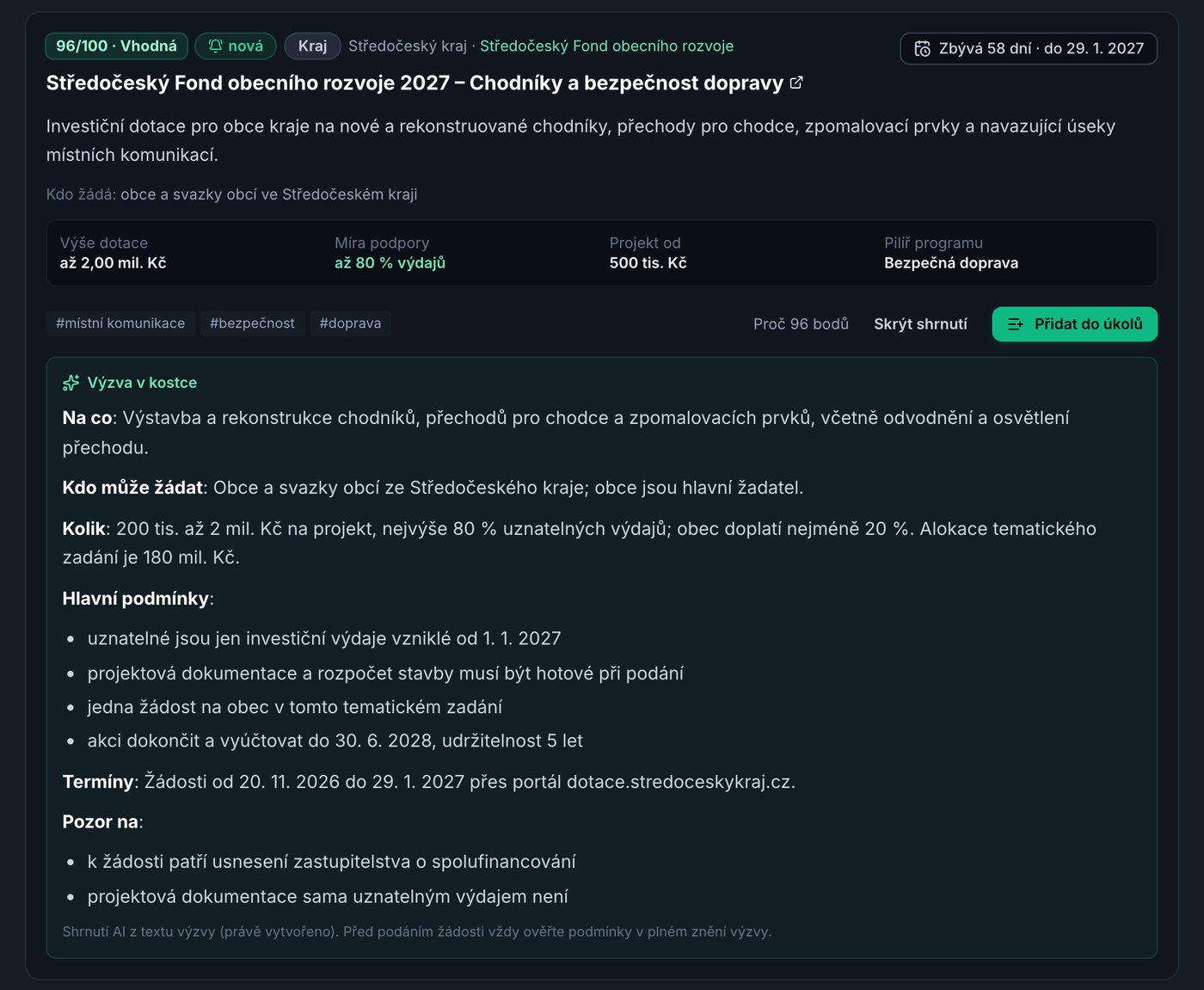This screenshot has width=1204, height=990.
Task: Select the #doprava tag
Action: [350, 323]
